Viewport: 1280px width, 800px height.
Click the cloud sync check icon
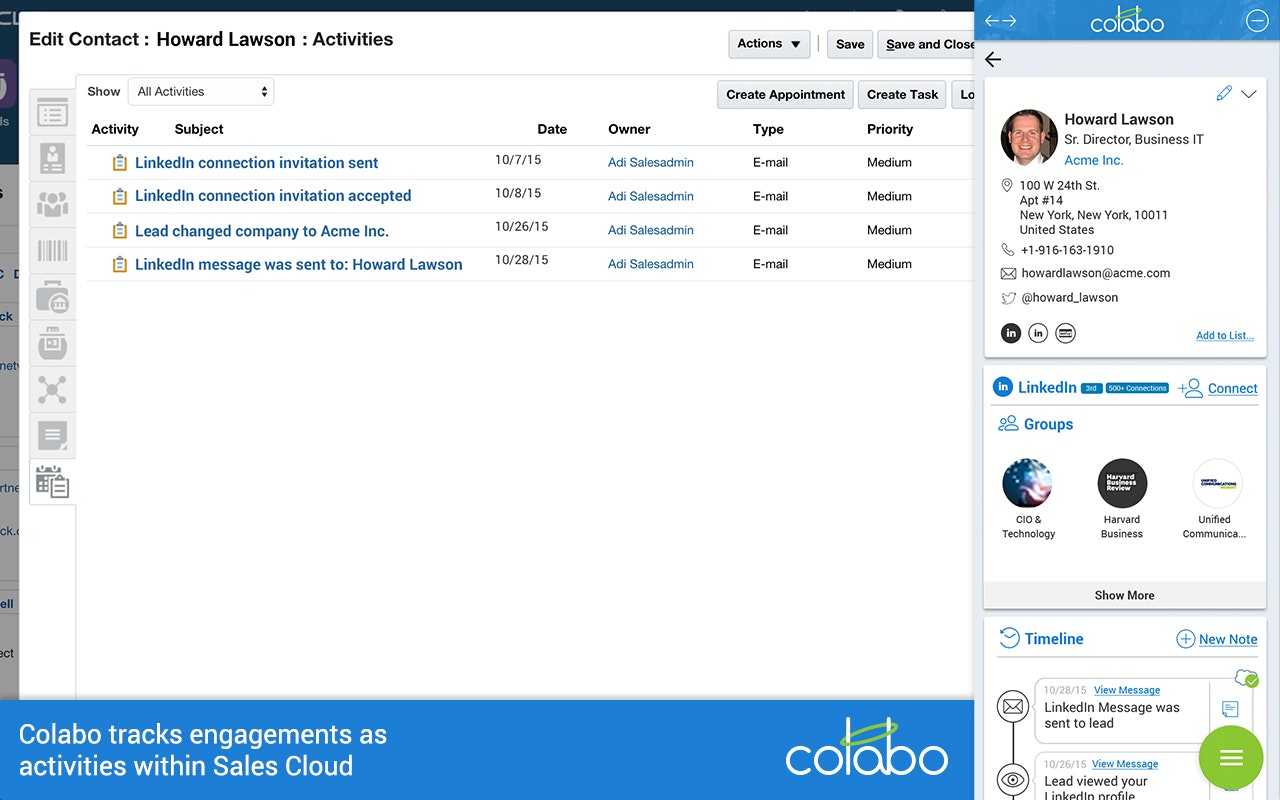click(1246, 678)
